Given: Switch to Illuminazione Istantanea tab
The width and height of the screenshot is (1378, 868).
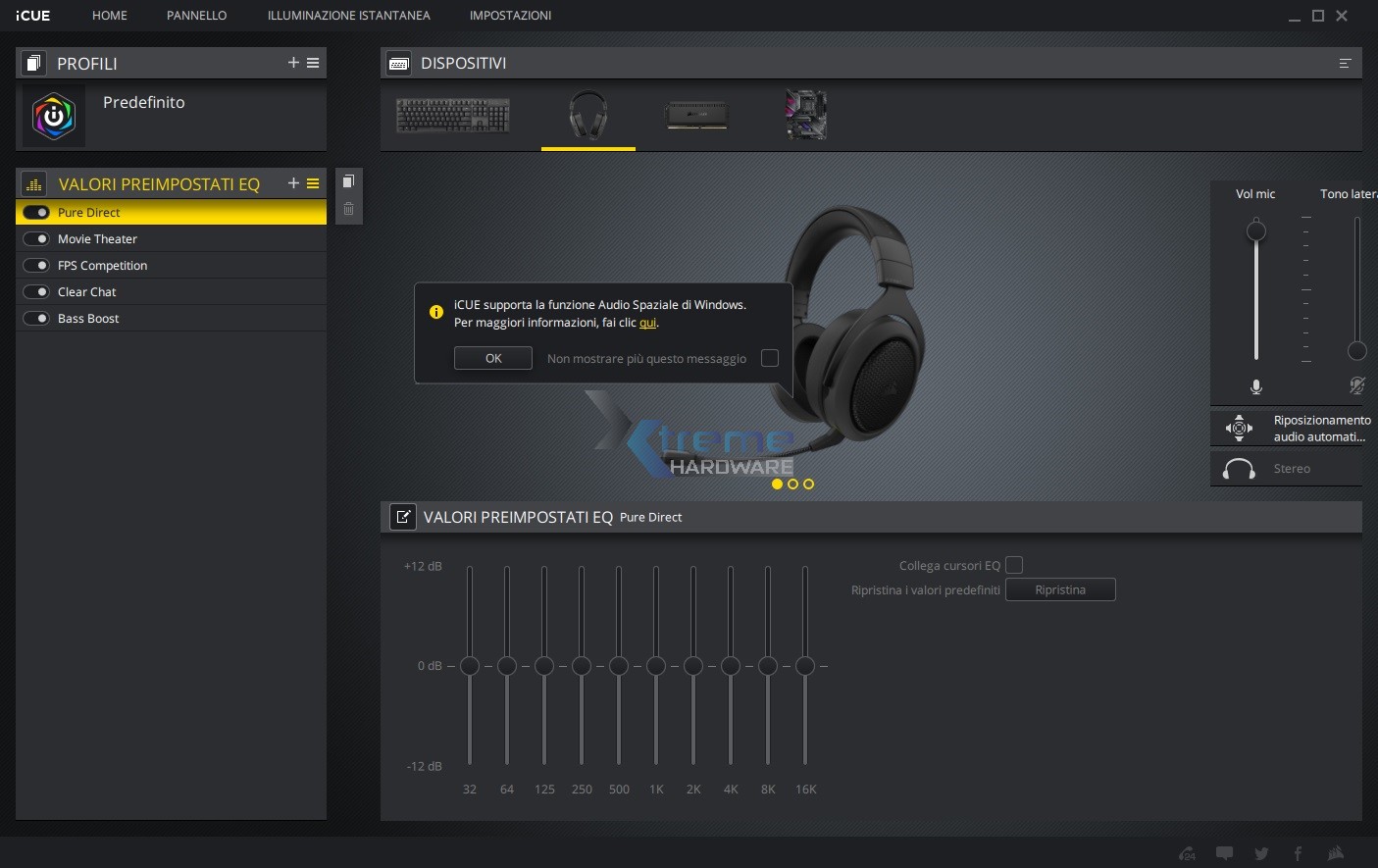Looking at the screenshot, I should 348,15.
